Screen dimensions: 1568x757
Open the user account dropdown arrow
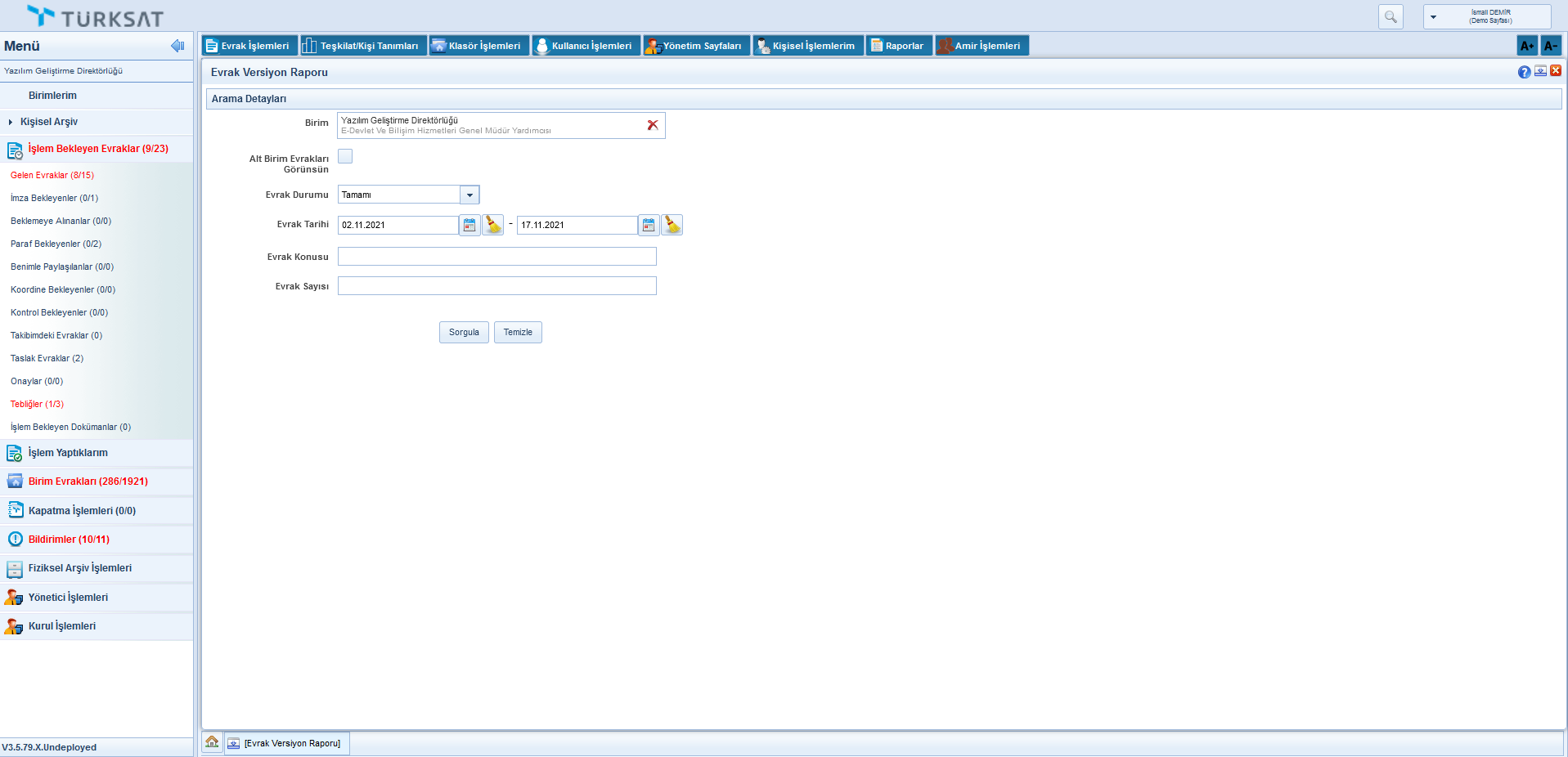[x=1433, y=16]
